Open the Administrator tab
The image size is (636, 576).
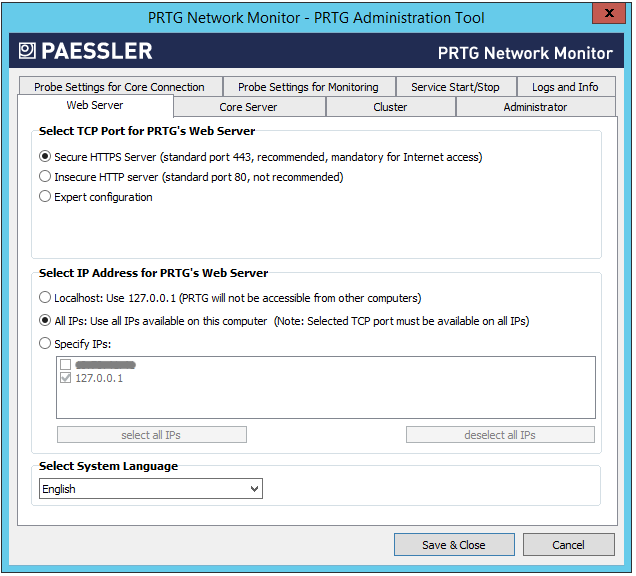point(536,107)
